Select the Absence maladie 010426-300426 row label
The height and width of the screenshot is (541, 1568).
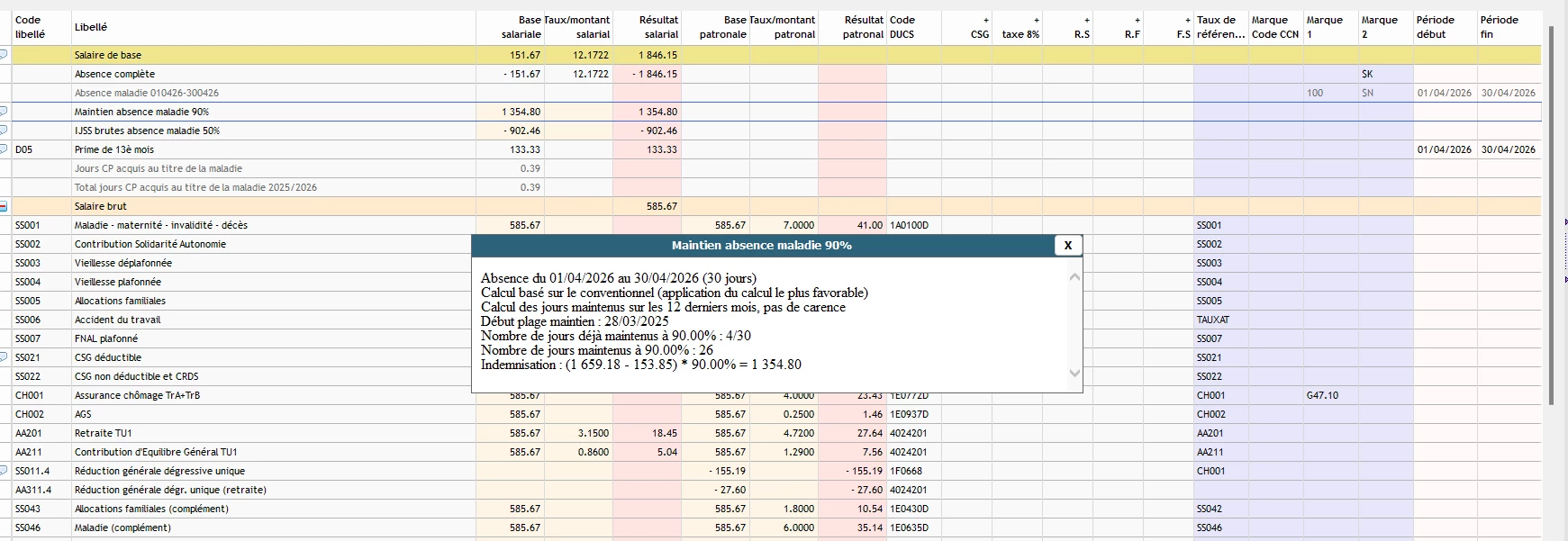click(147, 93)
